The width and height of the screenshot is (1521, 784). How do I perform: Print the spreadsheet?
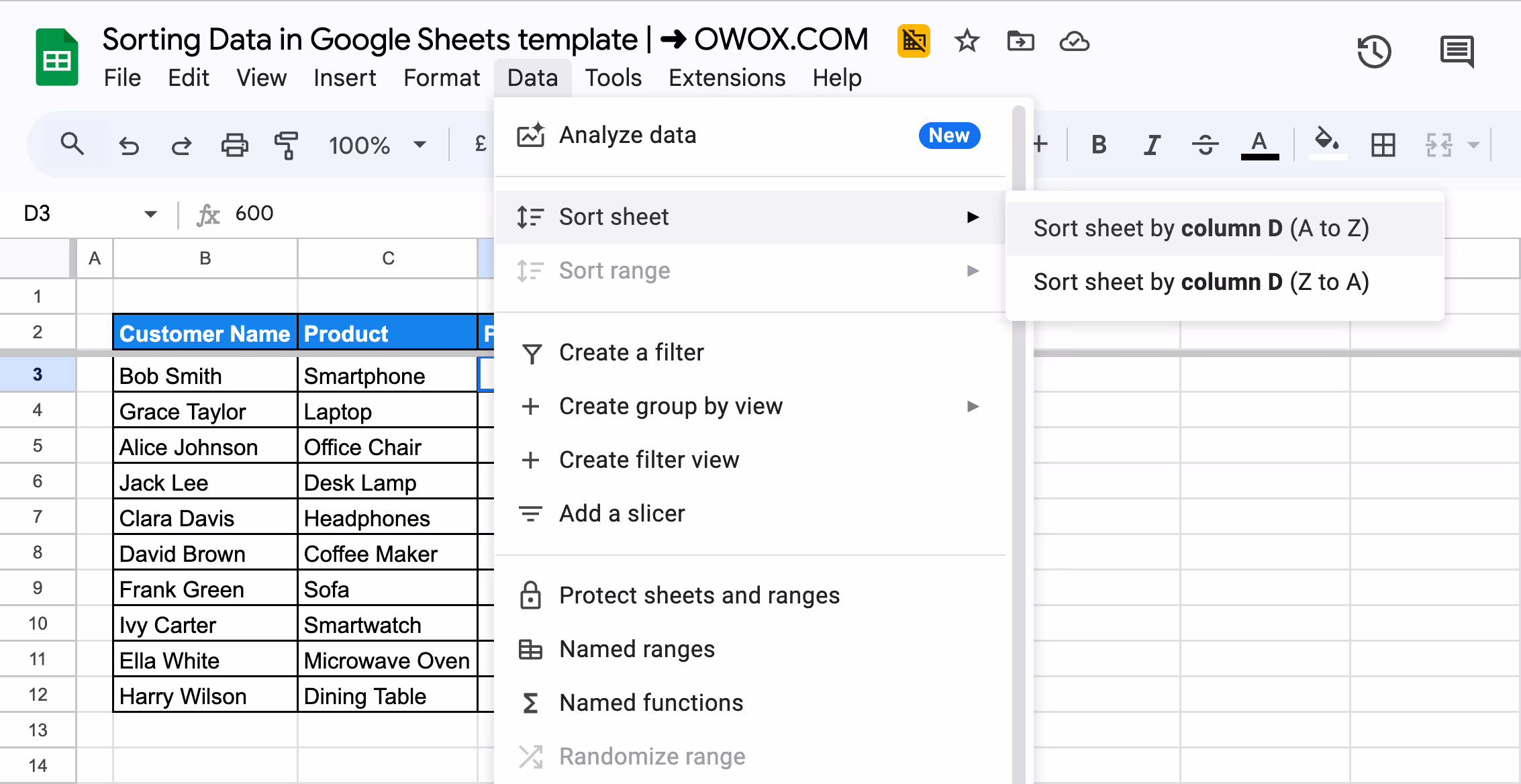point(234,144)
